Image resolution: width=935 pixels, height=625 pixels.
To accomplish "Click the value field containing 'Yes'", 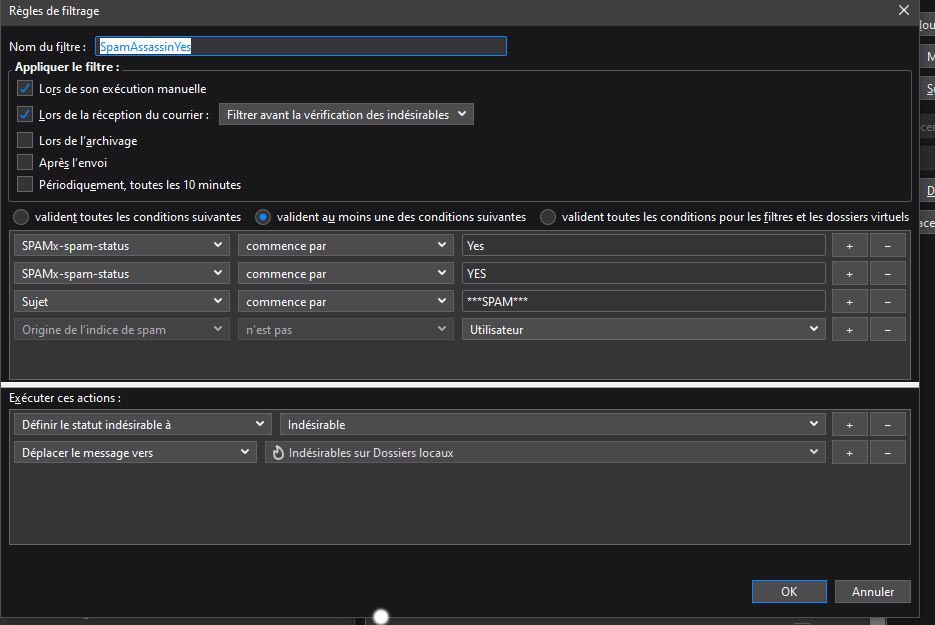I will point(643,246).
